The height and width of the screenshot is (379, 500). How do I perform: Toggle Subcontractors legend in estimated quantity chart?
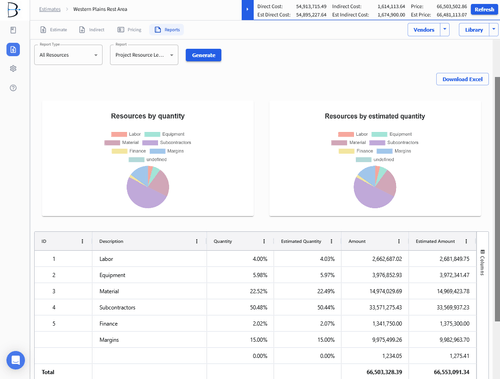[394, 142]
